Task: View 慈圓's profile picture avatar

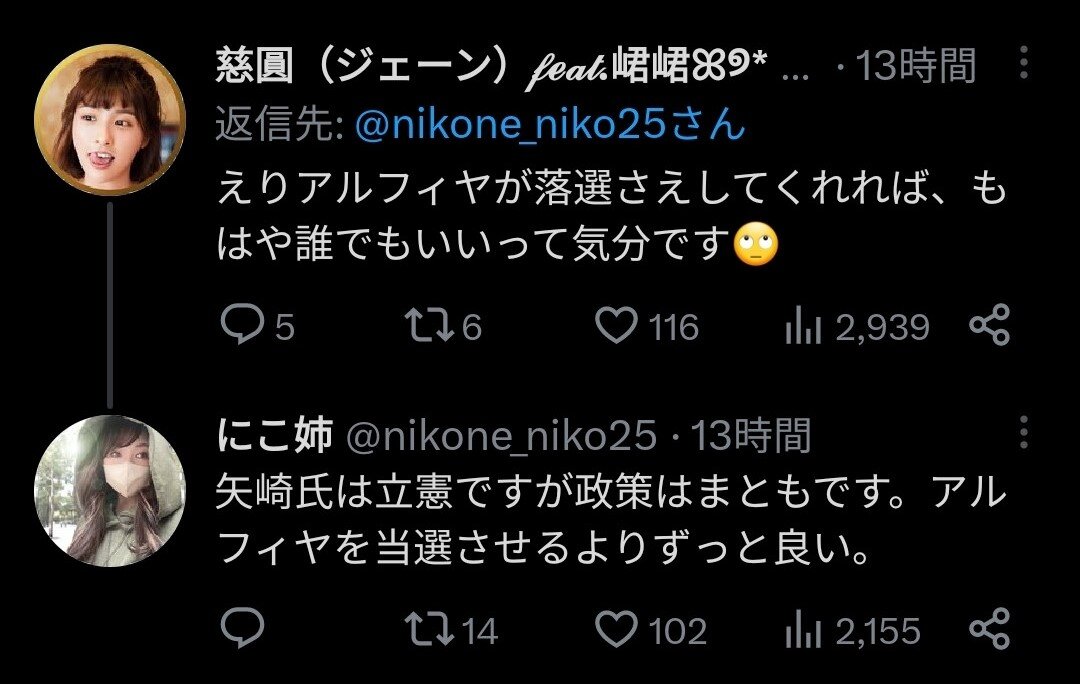Action: click(110, 120)
